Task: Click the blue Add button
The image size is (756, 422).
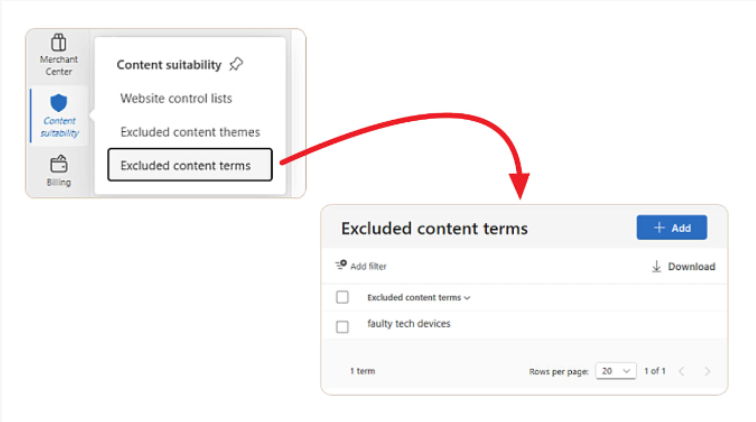Action: click(672, 228)
